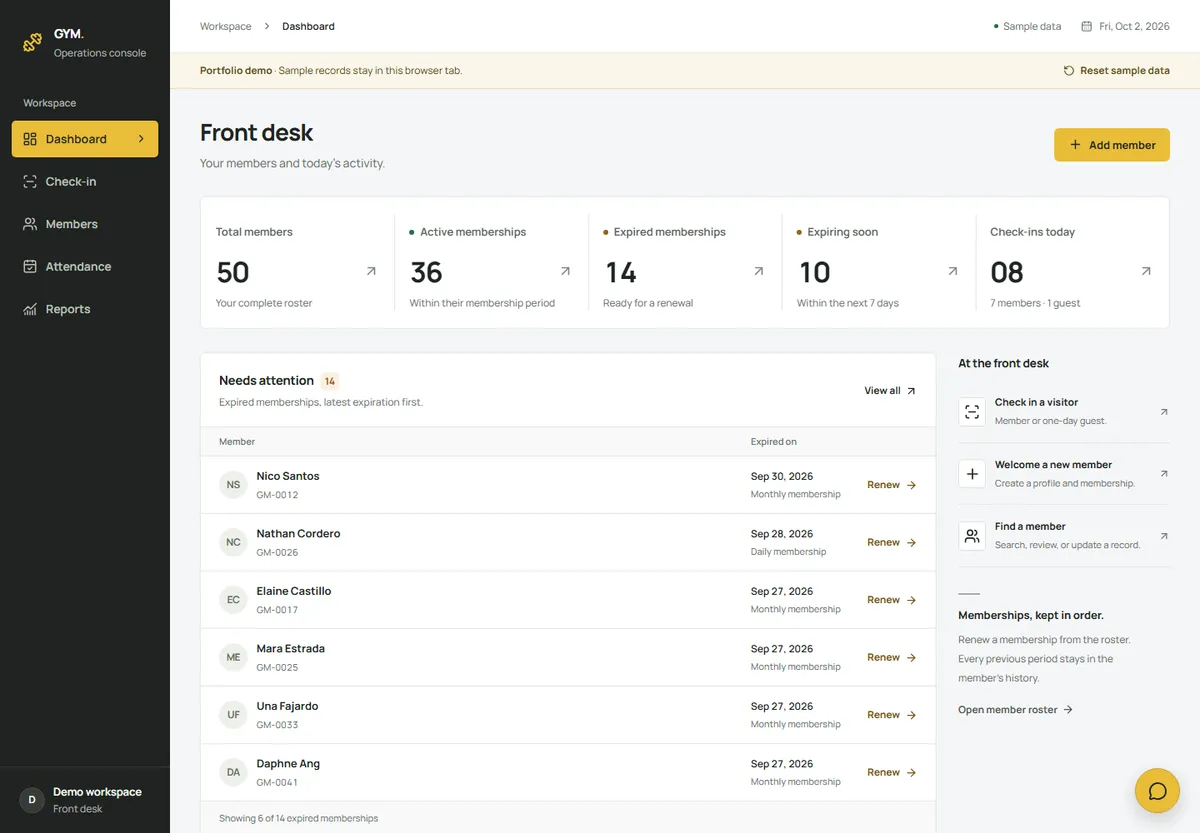Click Reset sample data
Viewport: 1200px width, 833px height.
[1116, 71]
